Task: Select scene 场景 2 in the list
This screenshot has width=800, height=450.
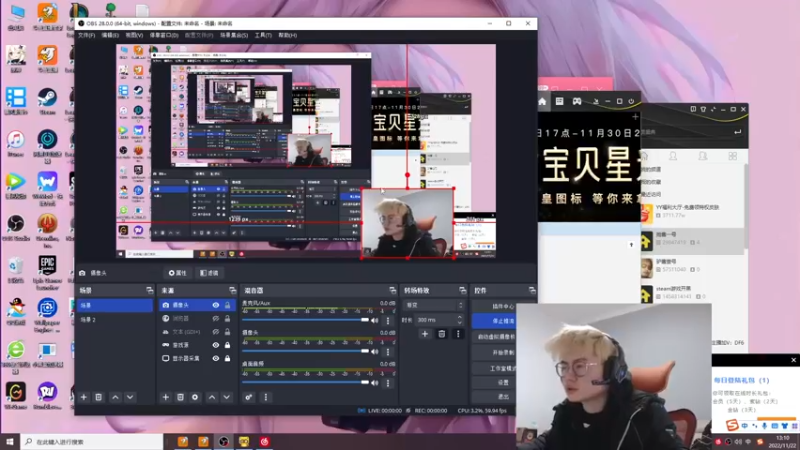Action: [x=115, y=319]
